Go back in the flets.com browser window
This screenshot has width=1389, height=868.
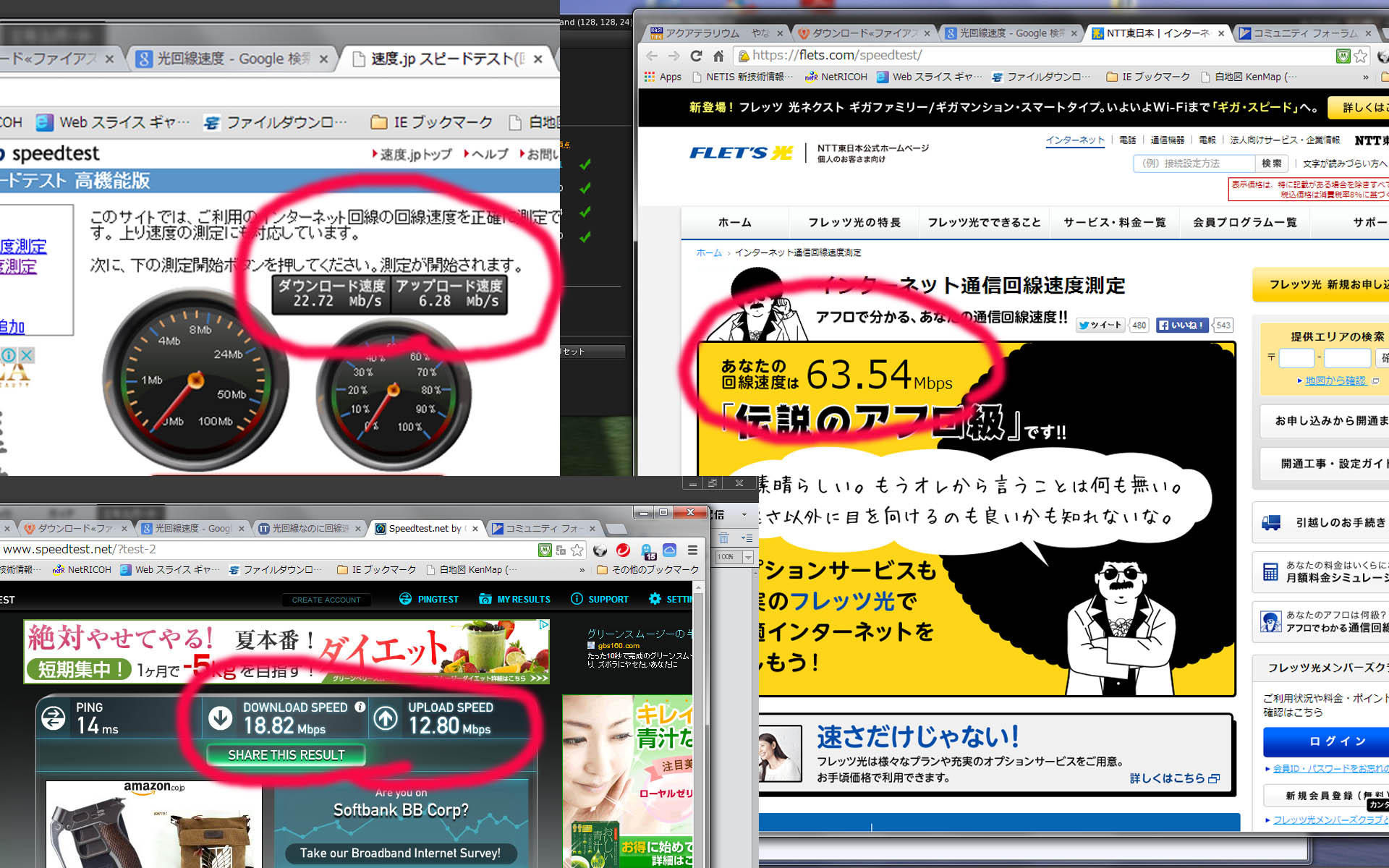click(652, 56)
